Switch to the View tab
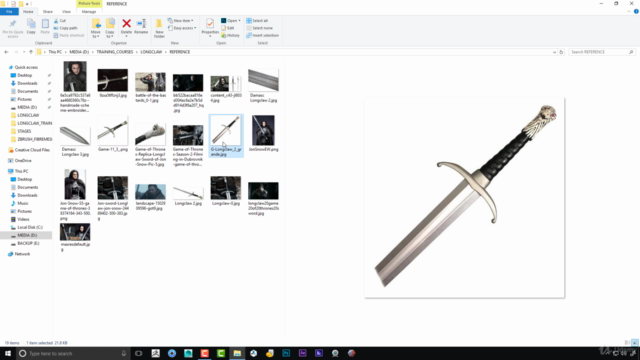 click(x=66, y=12)
